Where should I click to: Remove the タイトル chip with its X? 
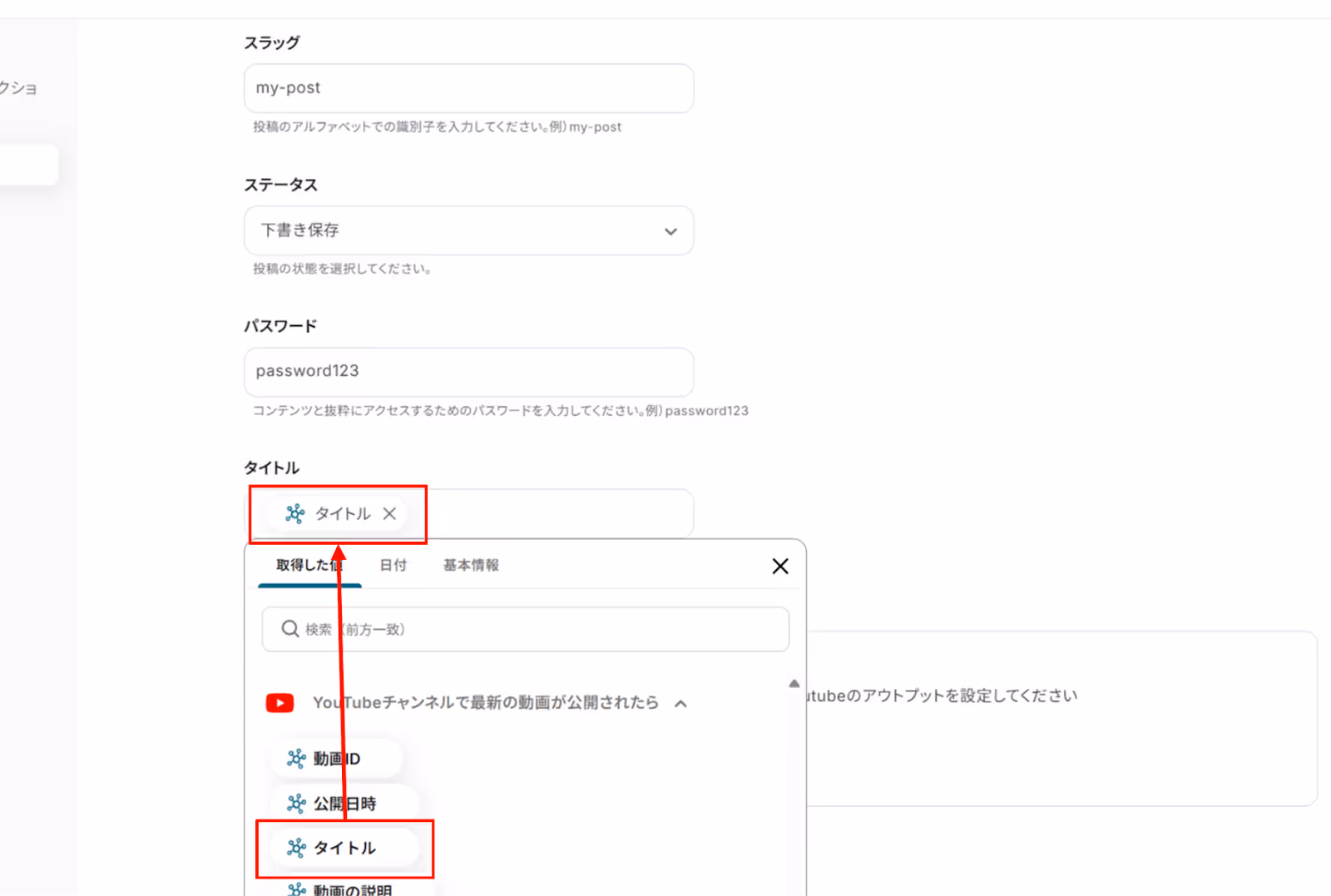(389, 513)
